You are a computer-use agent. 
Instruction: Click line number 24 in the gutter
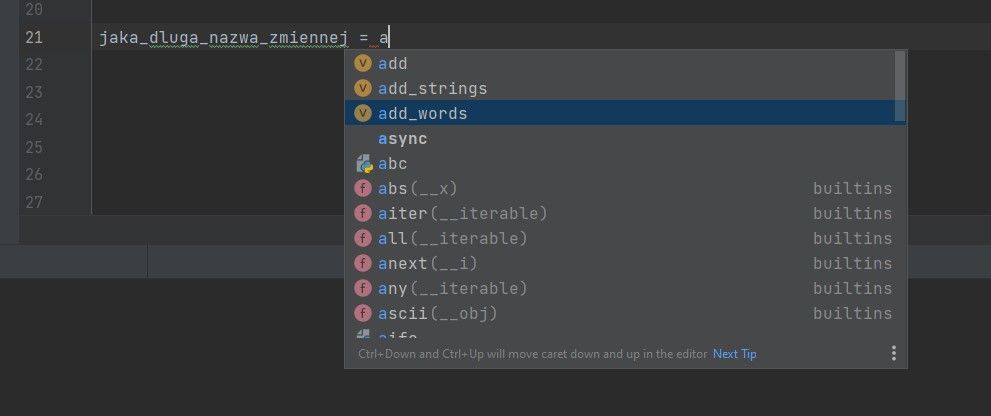coord(33,119)
